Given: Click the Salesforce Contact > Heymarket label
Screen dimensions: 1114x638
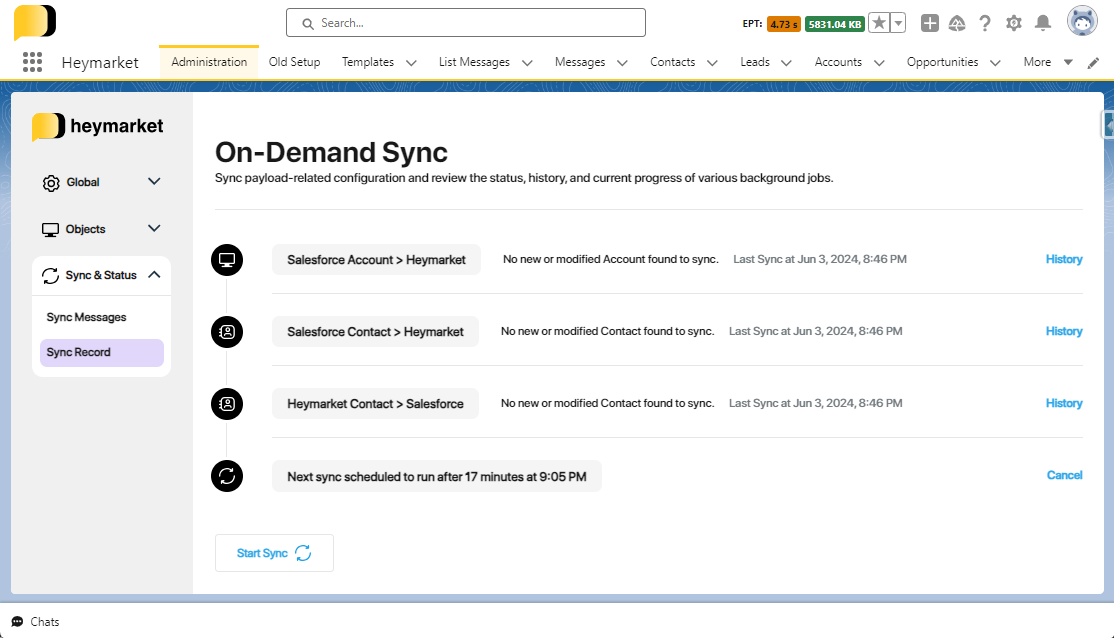Looking at the screenshot, I should (x=375, y=332).
